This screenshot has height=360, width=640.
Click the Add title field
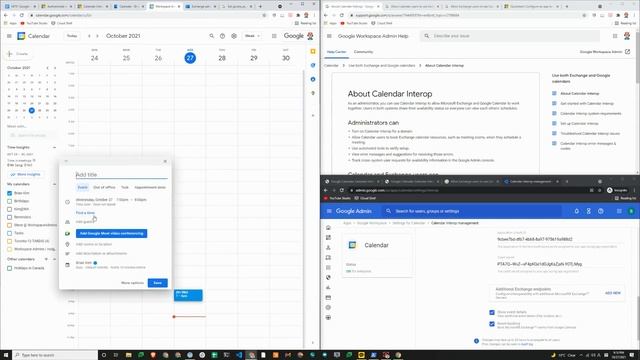pyautogui.click(x=122, y=175)
